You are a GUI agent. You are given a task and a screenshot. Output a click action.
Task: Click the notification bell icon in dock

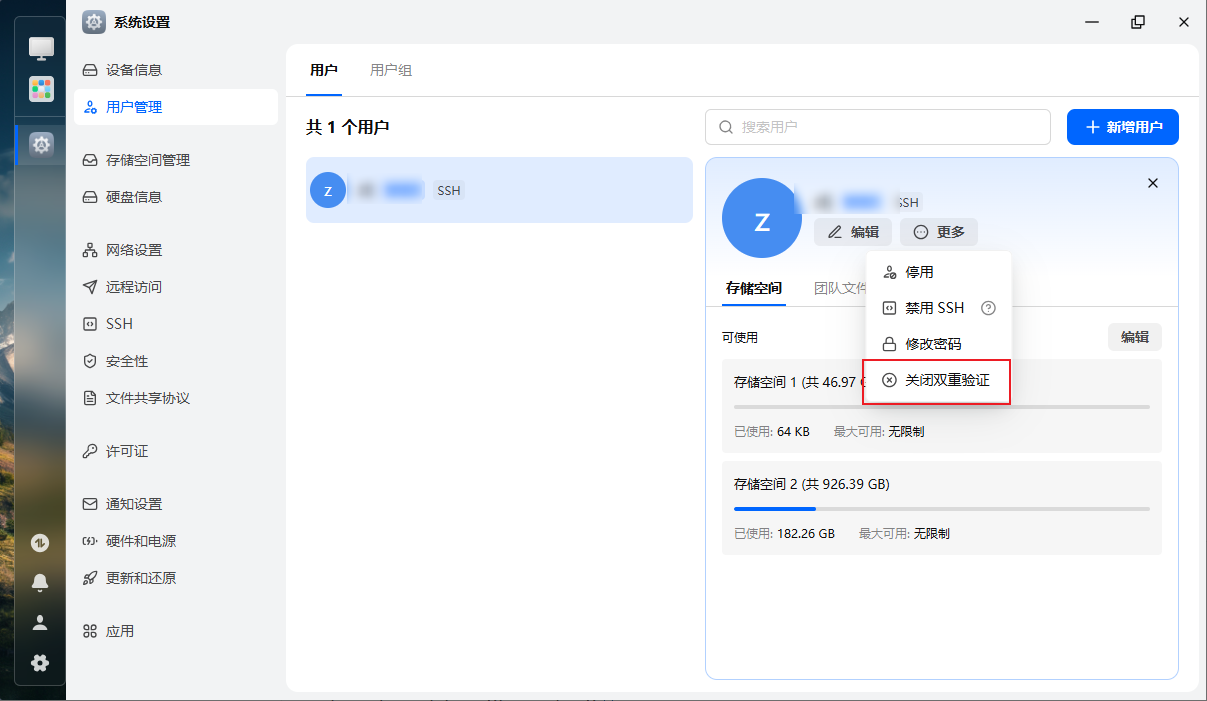40,582
